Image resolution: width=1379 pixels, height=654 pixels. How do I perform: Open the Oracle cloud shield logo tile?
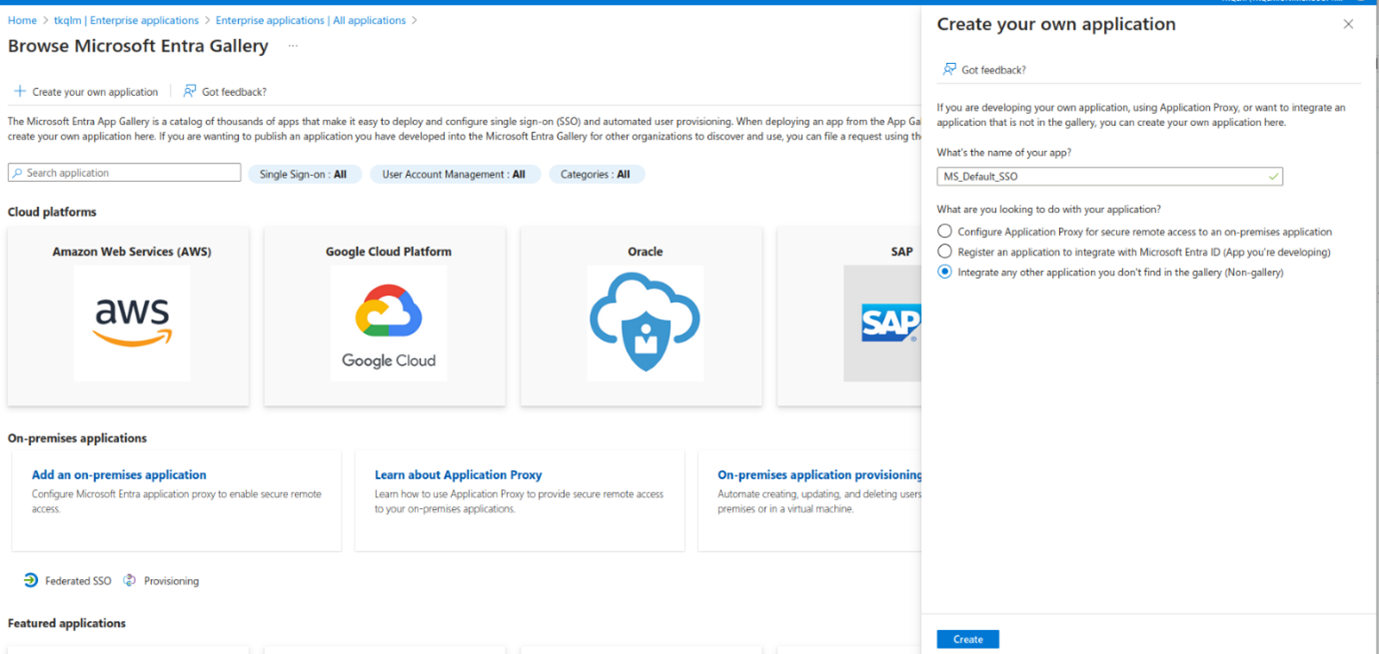pos(645,323)
